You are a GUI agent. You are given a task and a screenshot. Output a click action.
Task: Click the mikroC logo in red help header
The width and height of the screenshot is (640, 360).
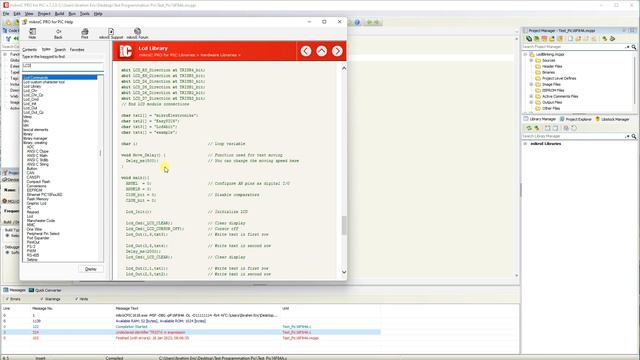[126, 51]
